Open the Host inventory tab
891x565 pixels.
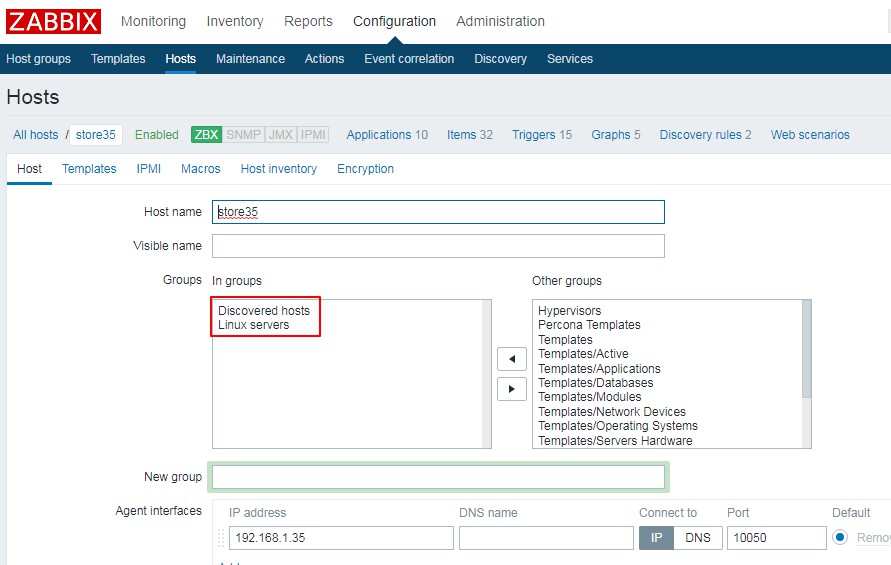278,169
